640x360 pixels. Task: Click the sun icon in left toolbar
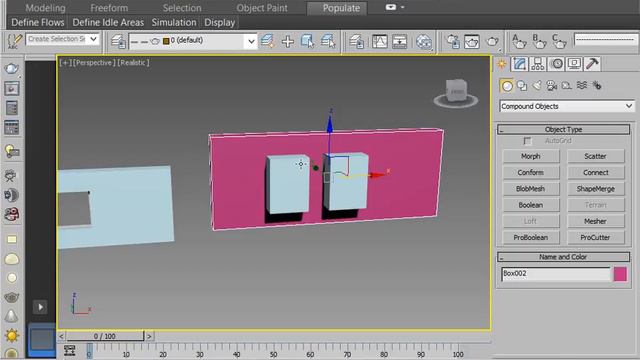pos(11,336)
